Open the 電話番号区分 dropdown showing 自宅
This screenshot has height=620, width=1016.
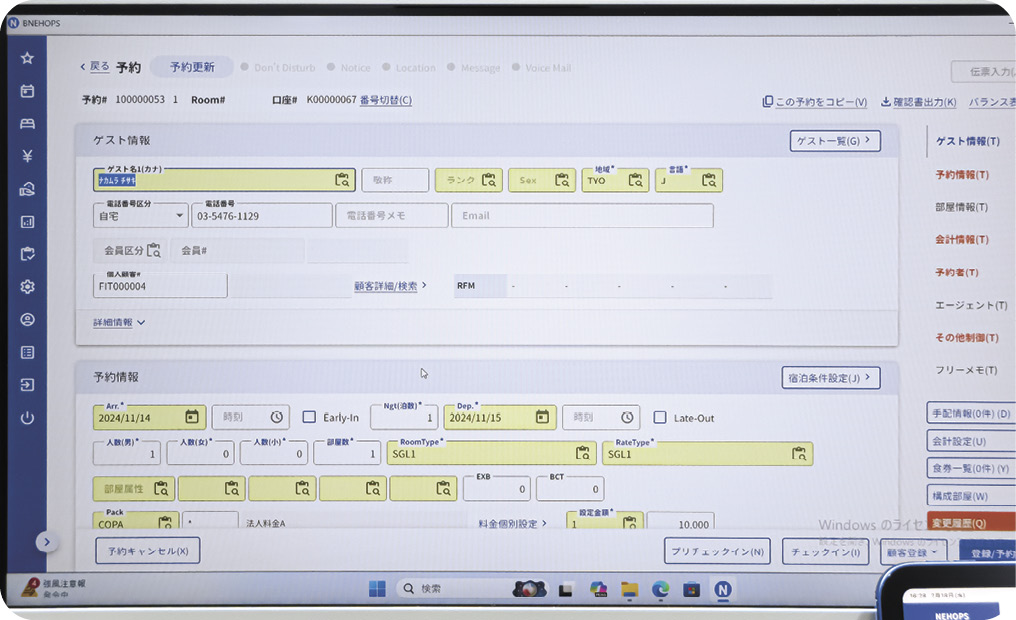click(140, 215)
